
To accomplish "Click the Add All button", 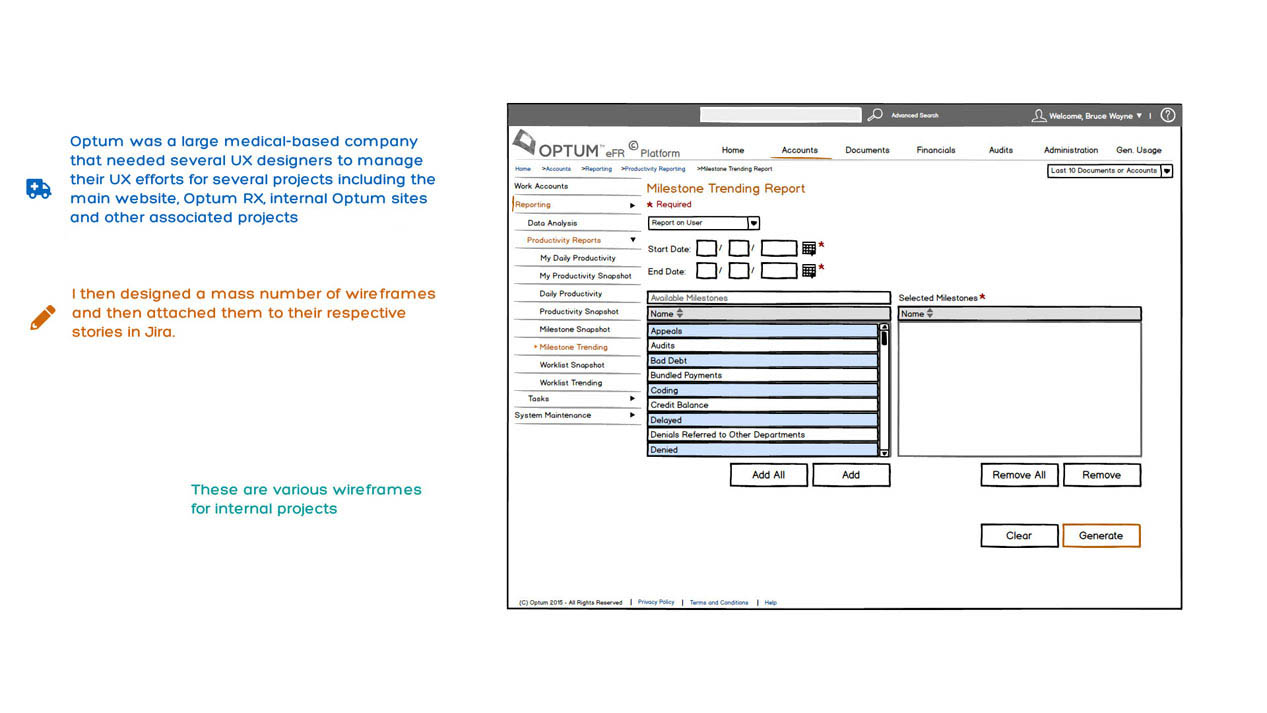I will pyautogui.click(x=768, y=475).
